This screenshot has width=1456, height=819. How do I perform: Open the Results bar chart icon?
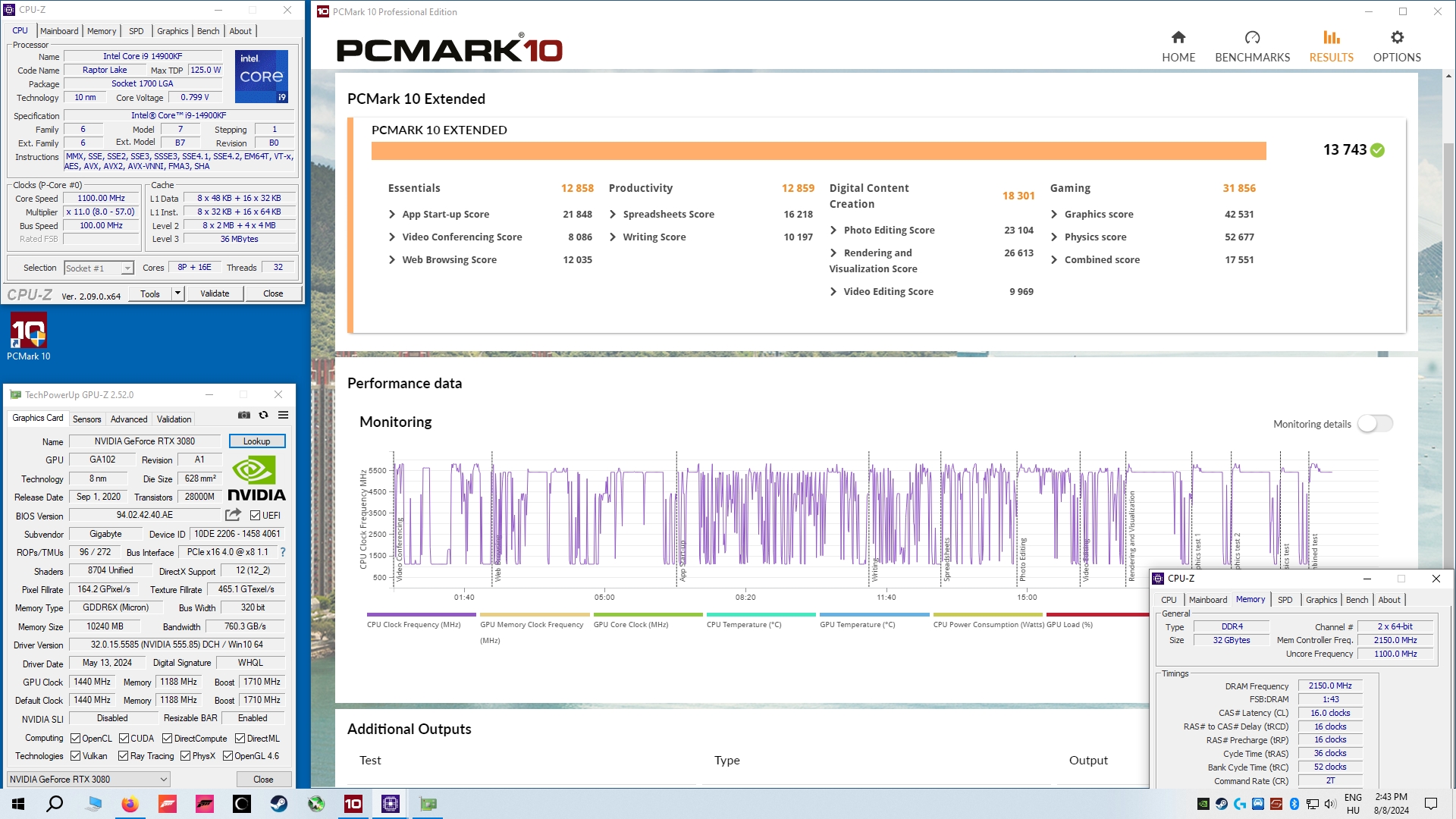click(1332, 37)
